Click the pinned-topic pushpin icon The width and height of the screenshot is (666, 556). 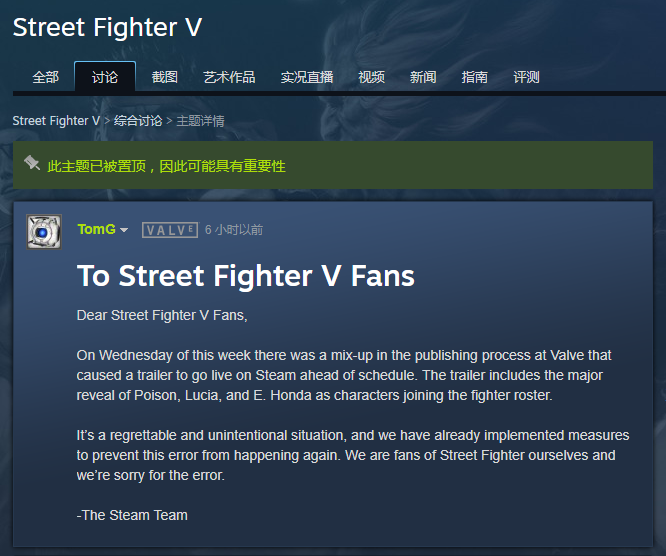coord(32,163)
